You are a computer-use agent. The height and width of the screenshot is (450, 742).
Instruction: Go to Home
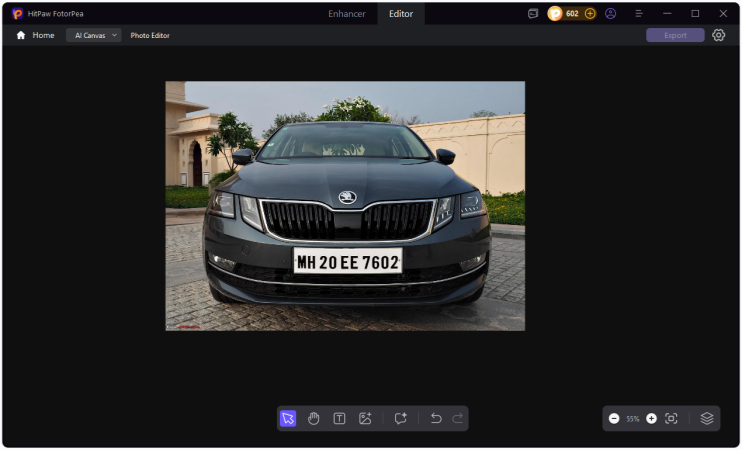point(43,35)
